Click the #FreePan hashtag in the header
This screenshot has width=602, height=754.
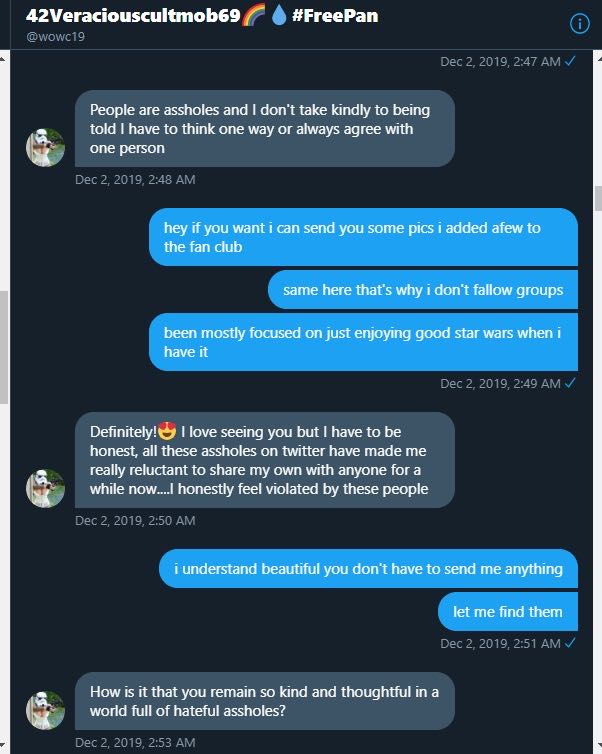pyautogui.click(x=335, y=15)
